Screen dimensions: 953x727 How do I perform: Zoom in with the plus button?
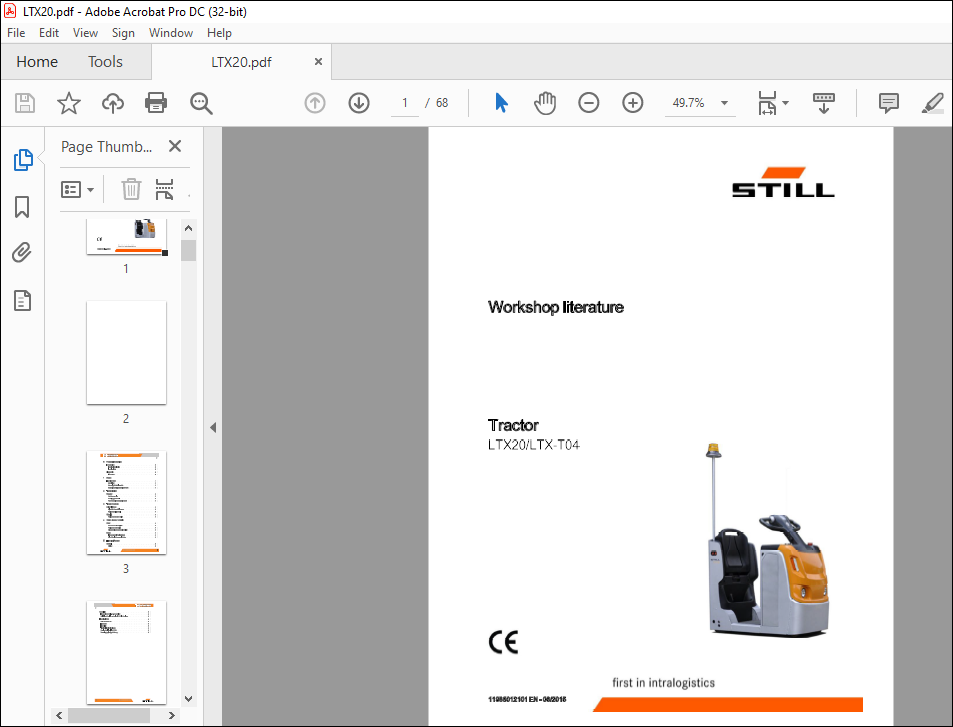[633, 103]
